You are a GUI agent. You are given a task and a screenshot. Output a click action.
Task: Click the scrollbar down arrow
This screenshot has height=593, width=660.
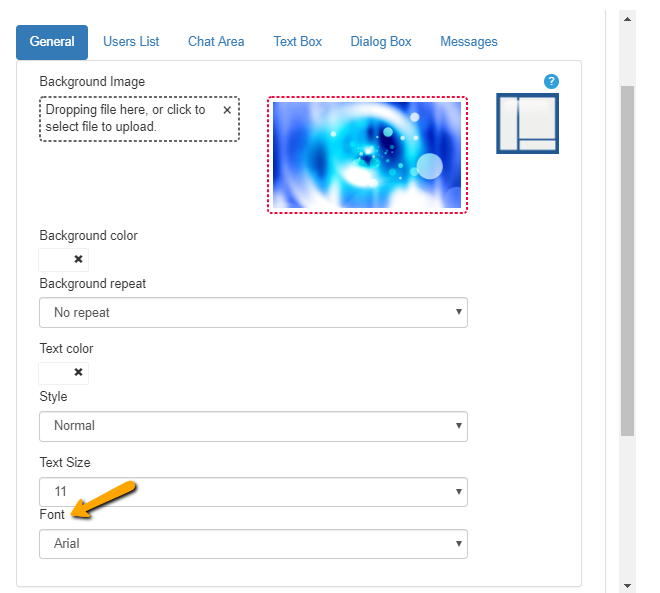tap(627, 585)
